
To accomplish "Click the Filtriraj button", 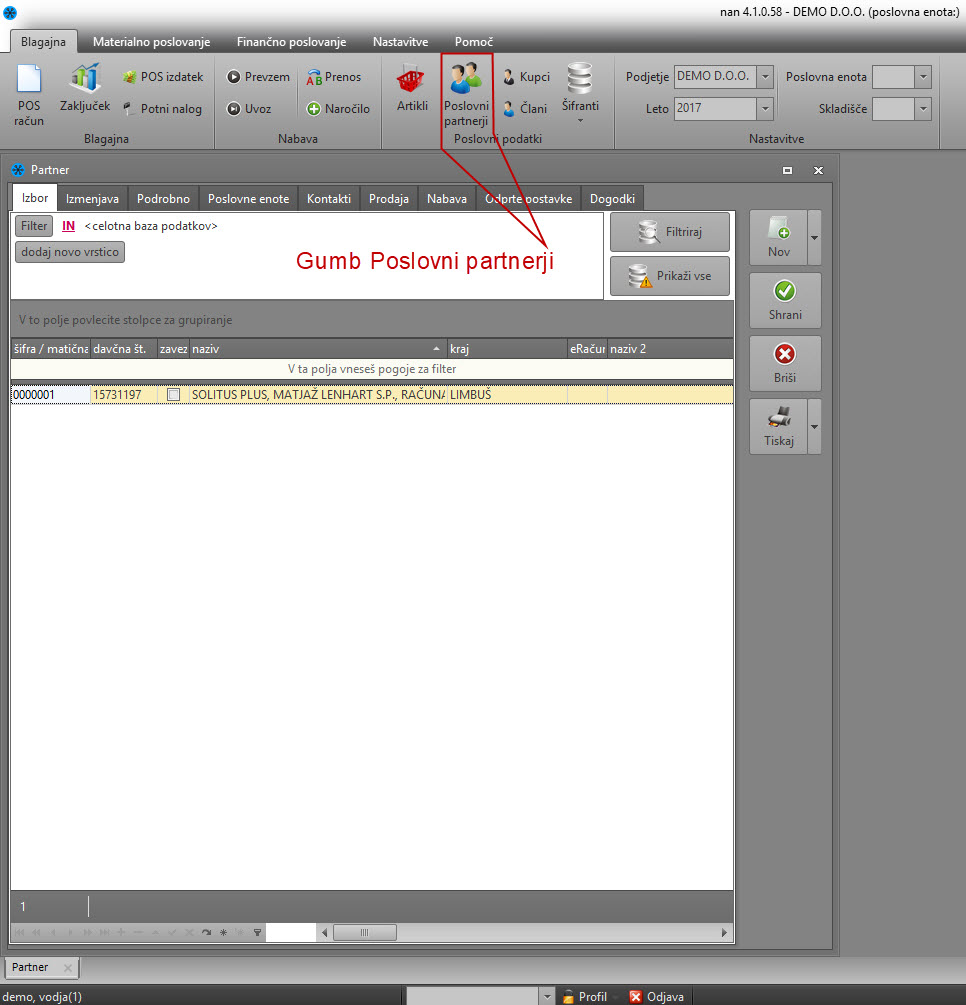I will pos(669,232).
